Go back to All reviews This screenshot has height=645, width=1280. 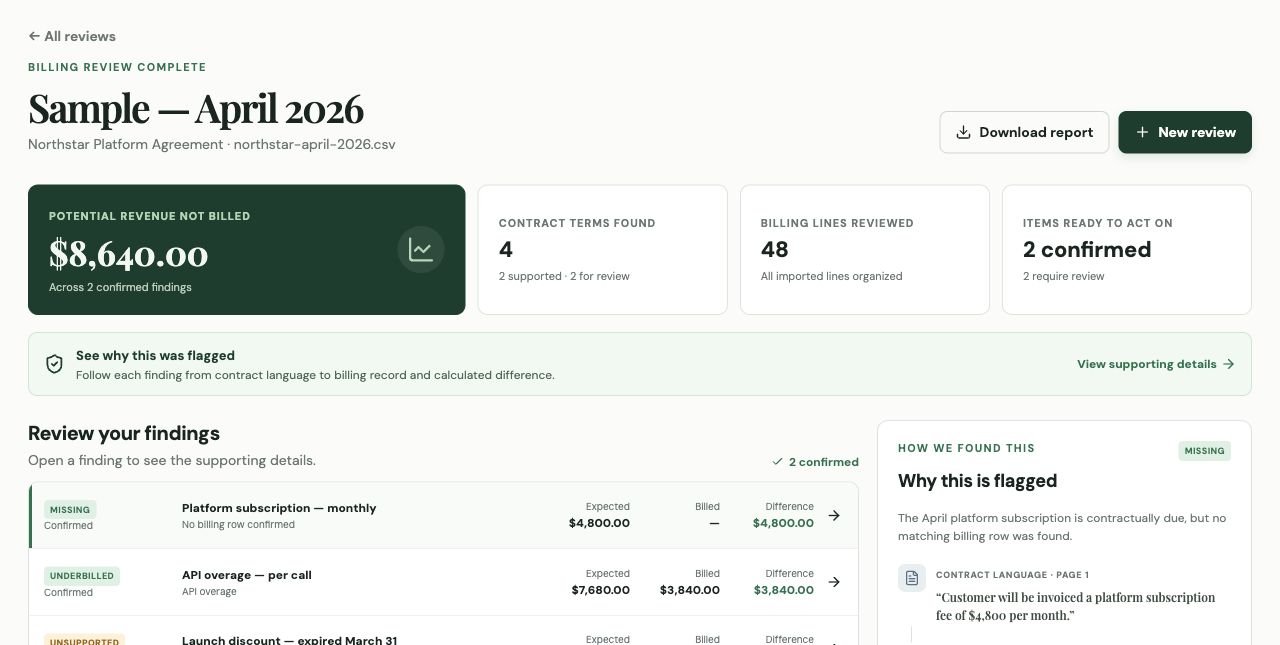72,36
